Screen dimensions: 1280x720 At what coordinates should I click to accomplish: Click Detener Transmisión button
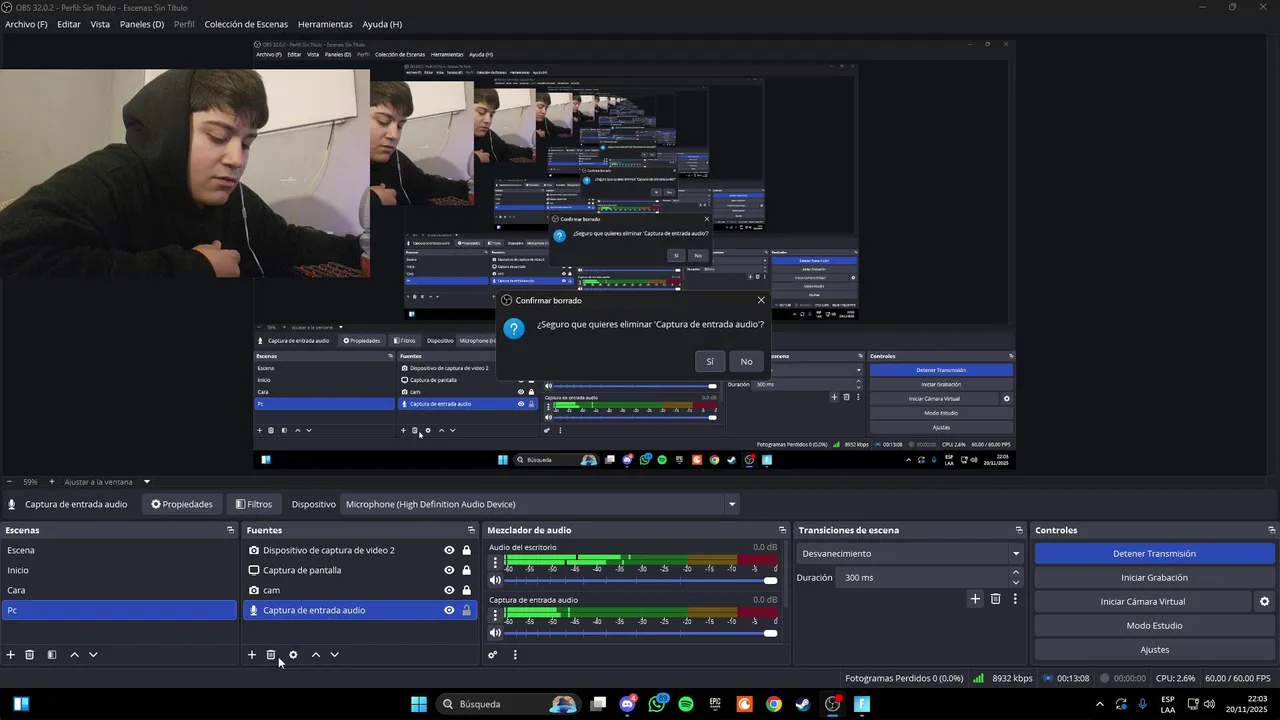coord(1155,554)
